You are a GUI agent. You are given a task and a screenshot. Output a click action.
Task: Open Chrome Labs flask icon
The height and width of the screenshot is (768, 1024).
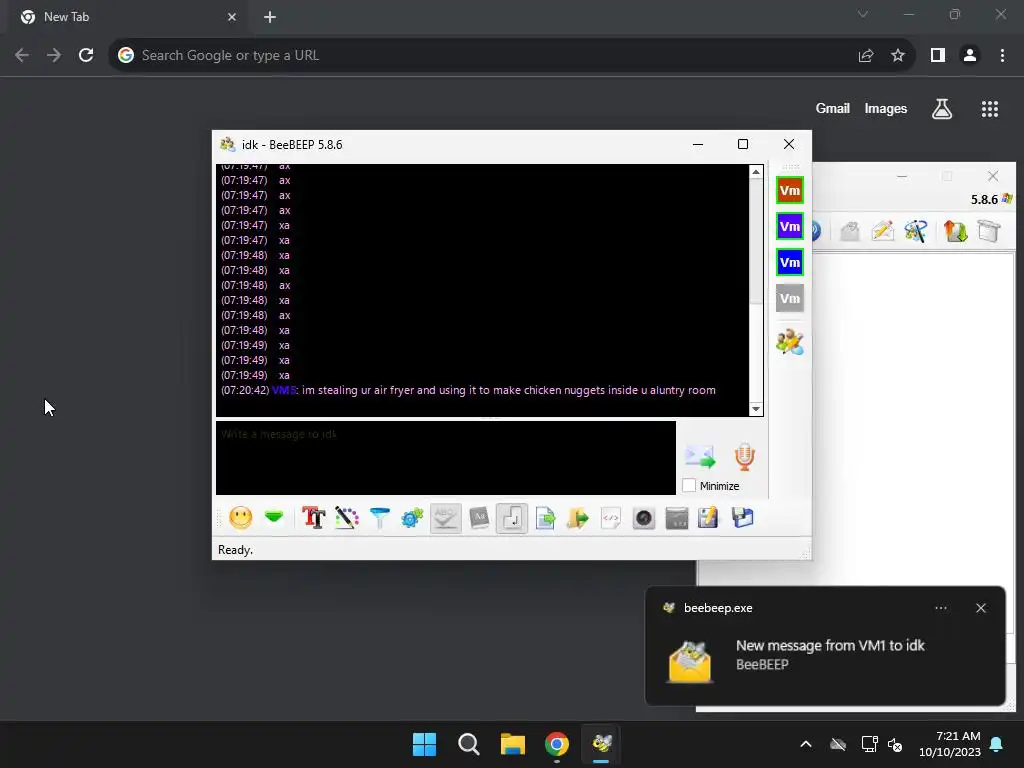pyautogui.click(x=941, y=108)
